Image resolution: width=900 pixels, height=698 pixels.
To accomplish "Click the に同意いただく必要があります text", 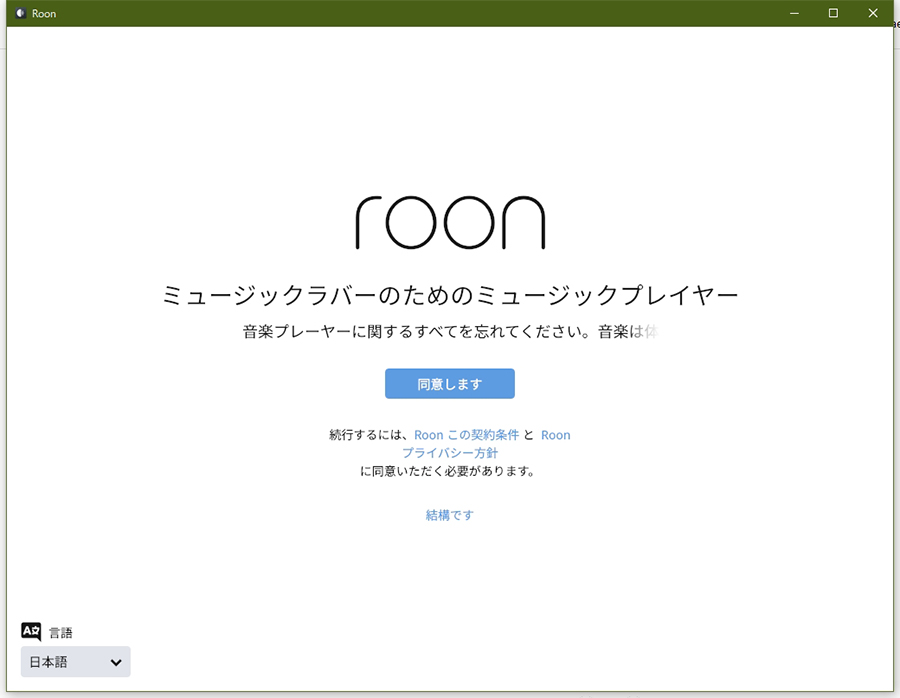I will [x=447, y=471].
